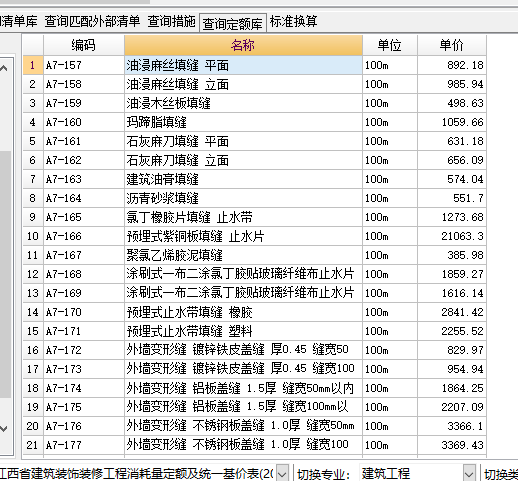
Task: Click unit price 2207.09
Action: [462, 407]
